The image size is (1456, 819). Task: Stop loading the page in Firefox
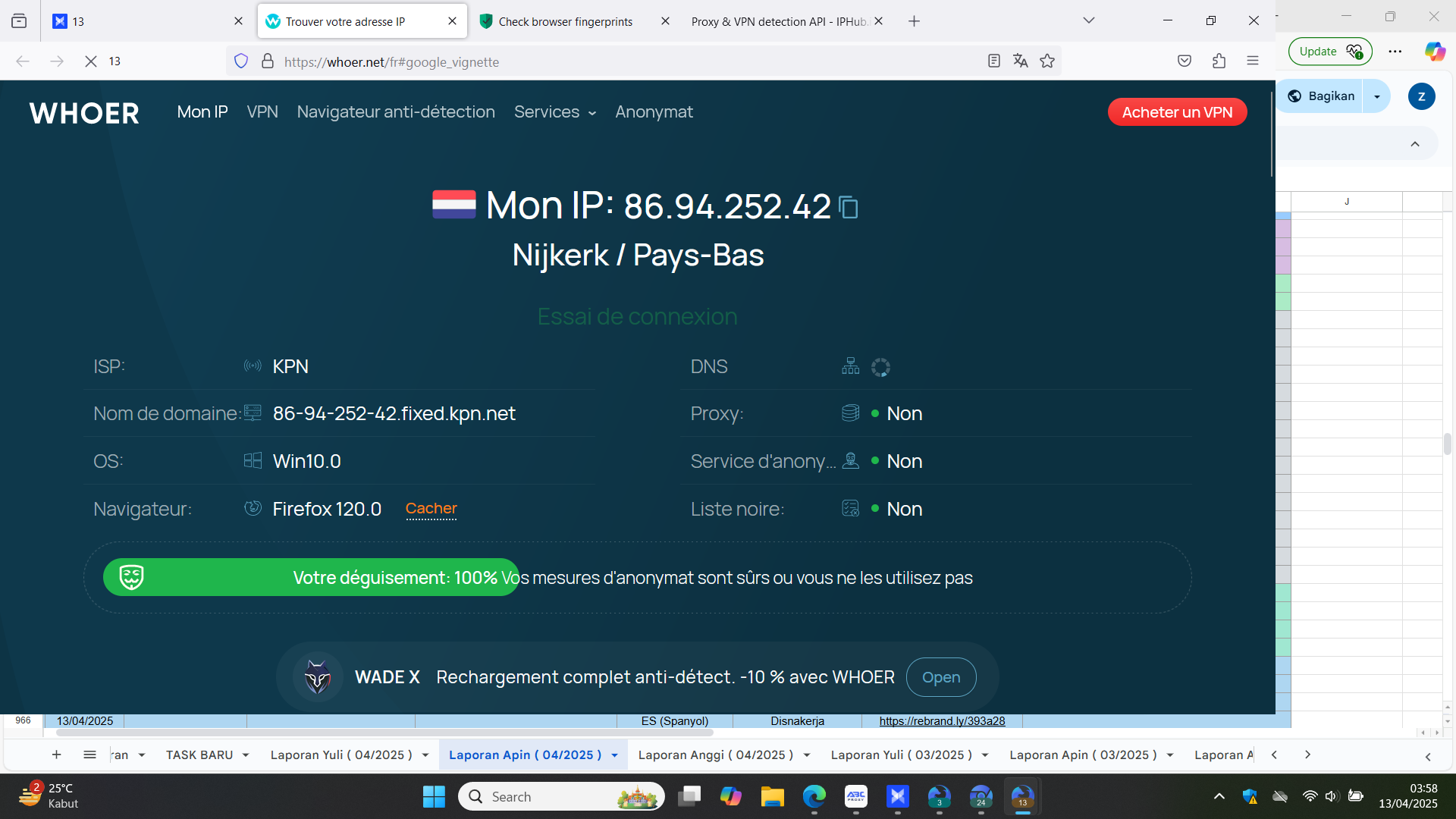coord(91,61)
